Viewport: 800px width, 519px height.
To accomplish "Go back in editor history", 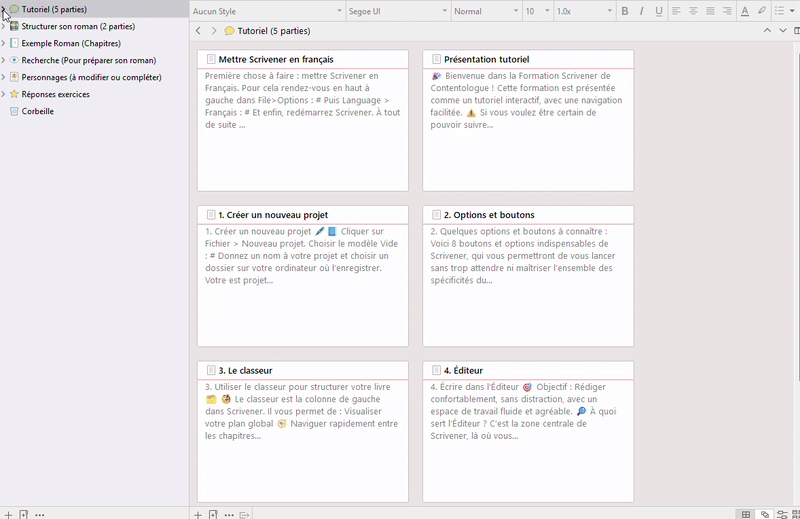I will tap(198, 31).
